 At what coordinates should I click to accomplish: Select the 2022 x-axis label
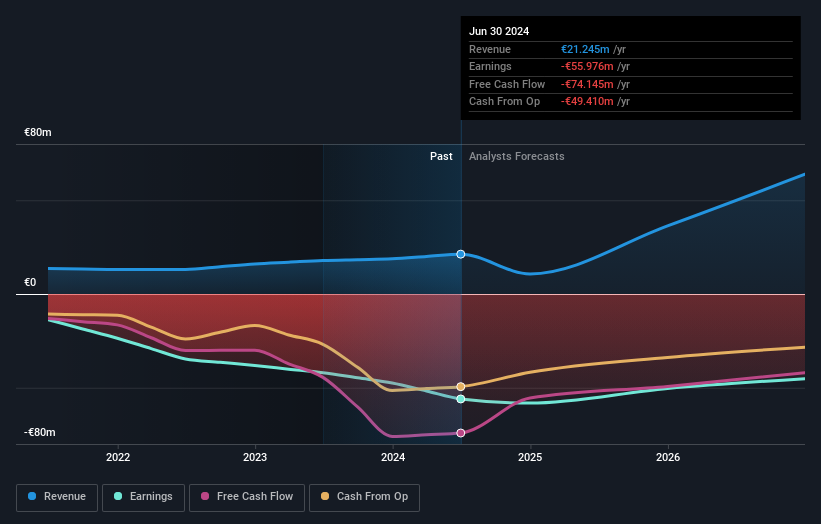pyautogui.click(x=118, y=457)
